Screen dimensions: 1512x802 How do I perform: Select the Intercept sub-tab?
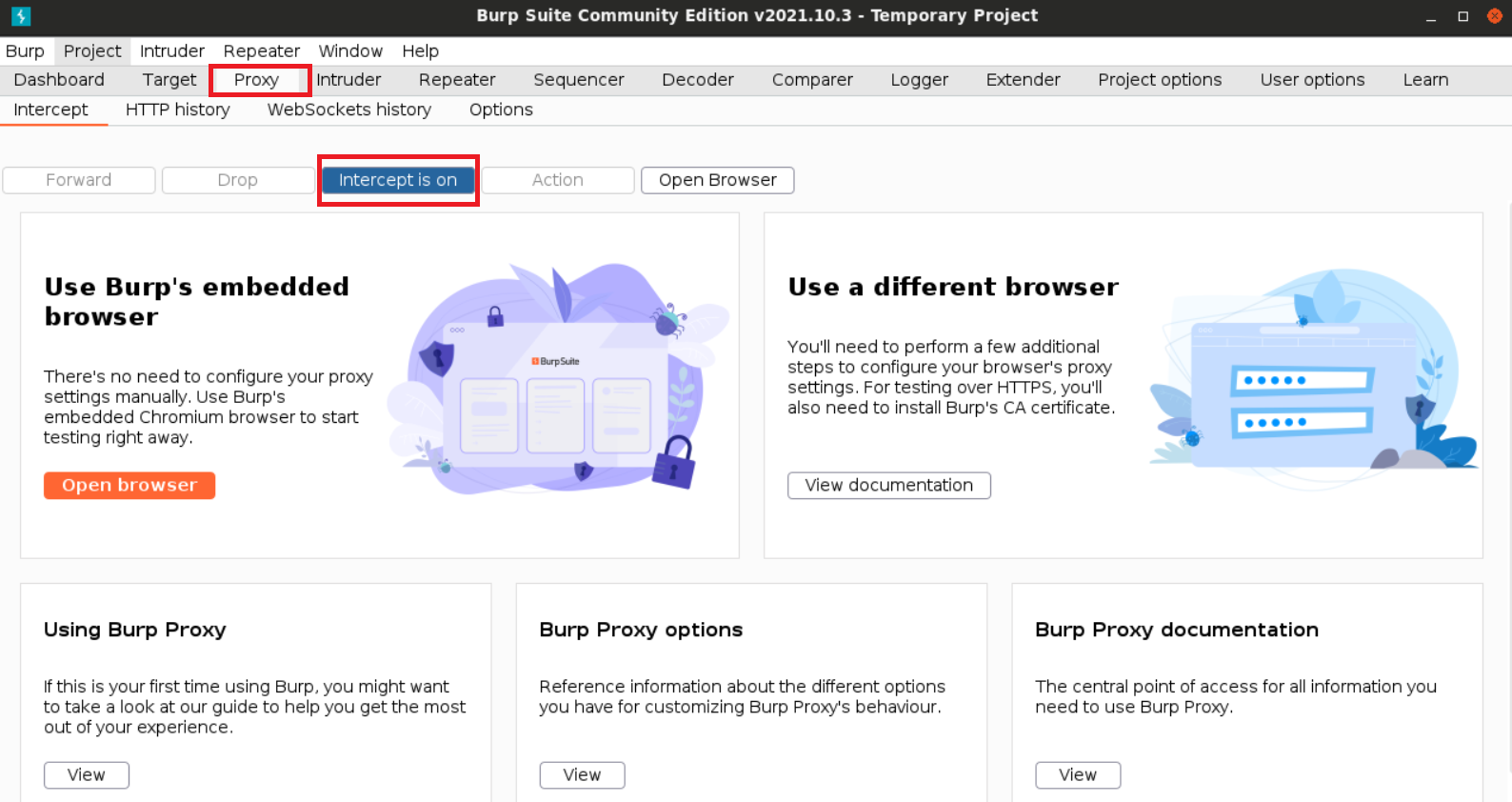[x=51, y=110]
